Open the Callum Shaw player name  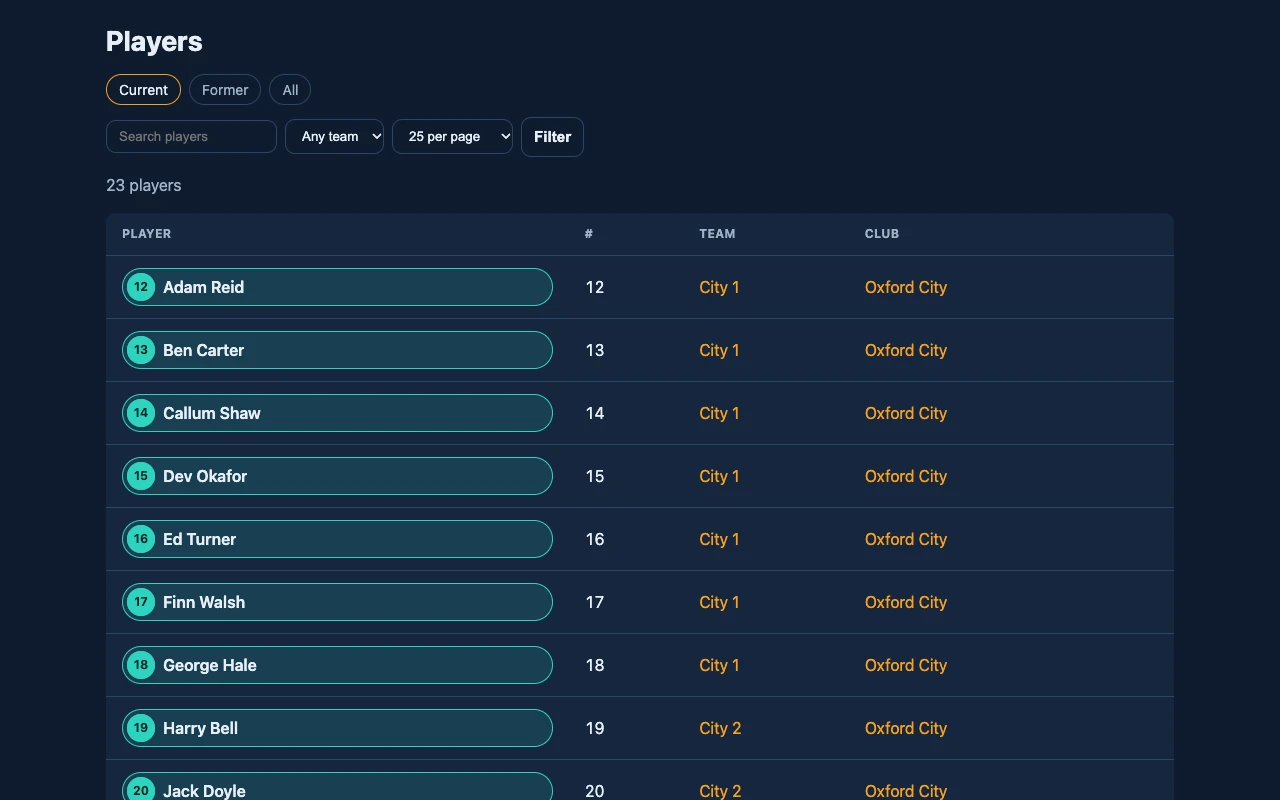pyautogui.click(x=212, y=413)
